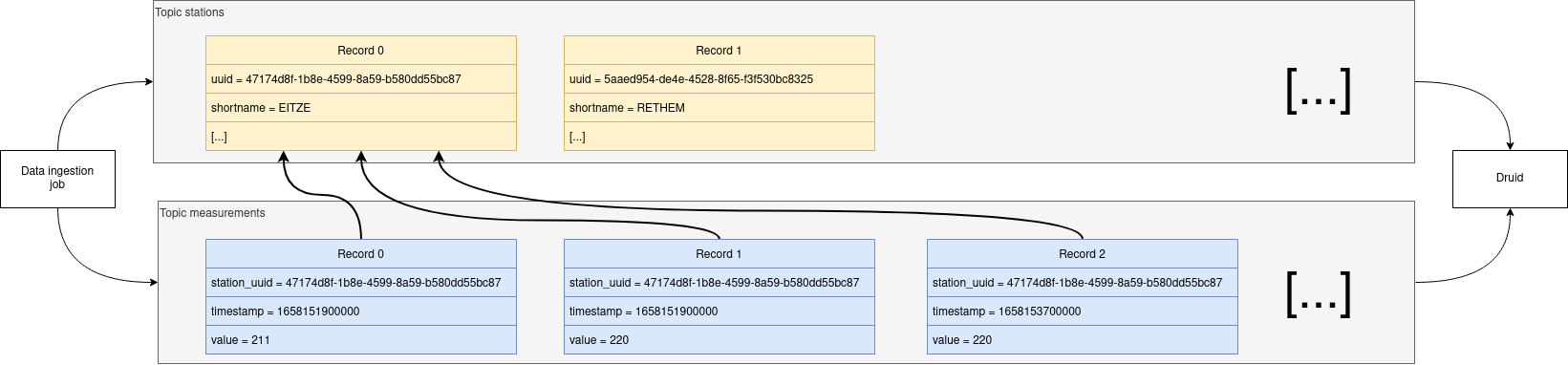Select stations Record 0 header
The height and width of the screenshot is (365, 1568).
361,51
